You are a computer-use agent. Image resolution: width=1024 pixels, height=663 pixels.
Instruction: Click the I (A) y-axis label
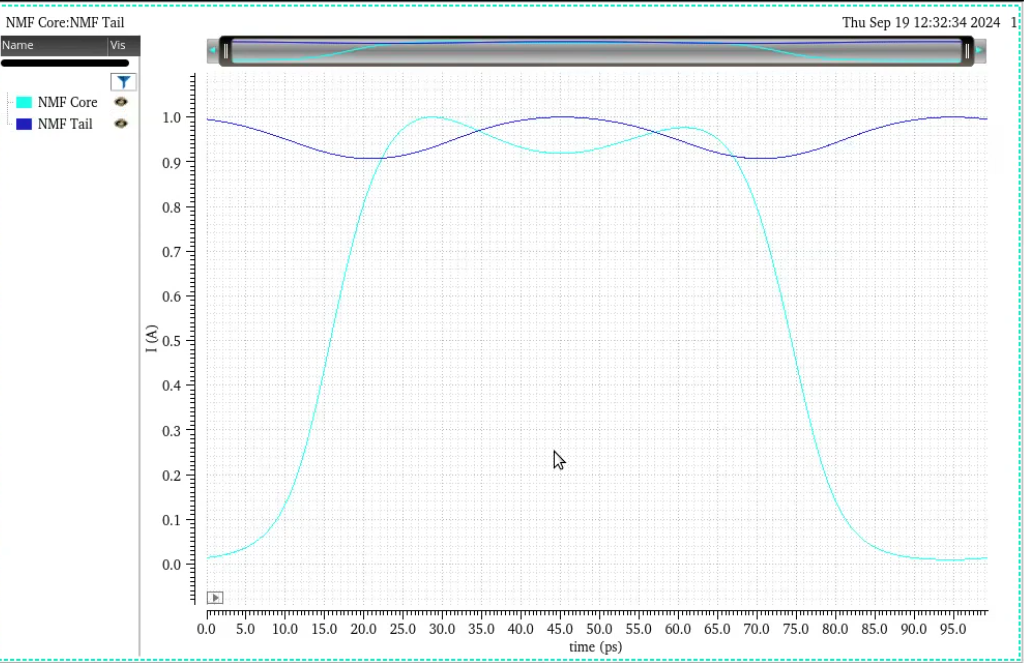coord(152,338)
